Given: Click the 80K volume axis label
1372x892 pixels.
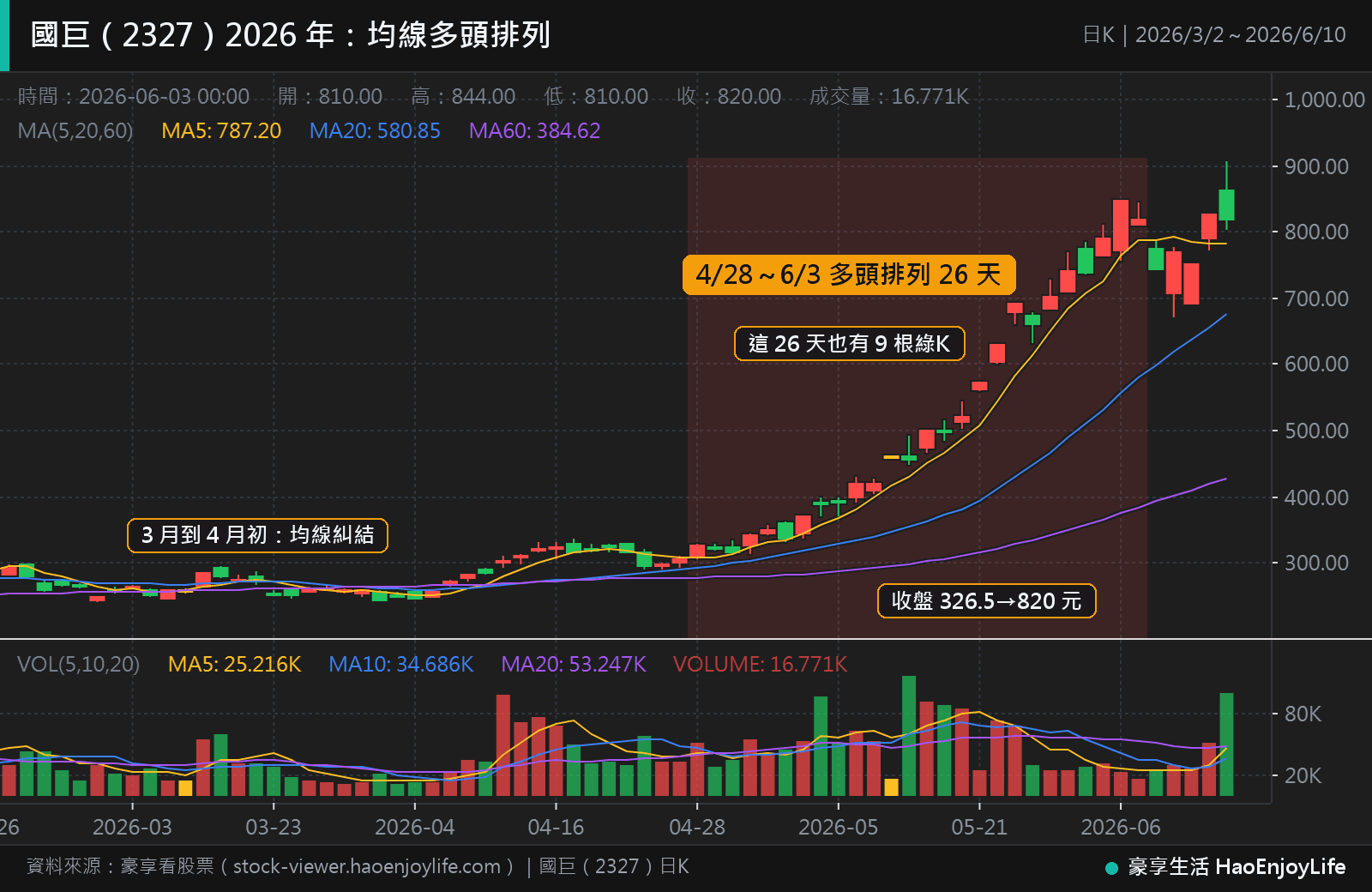Looking at the screenshot, I should [x=1303, y=714].
